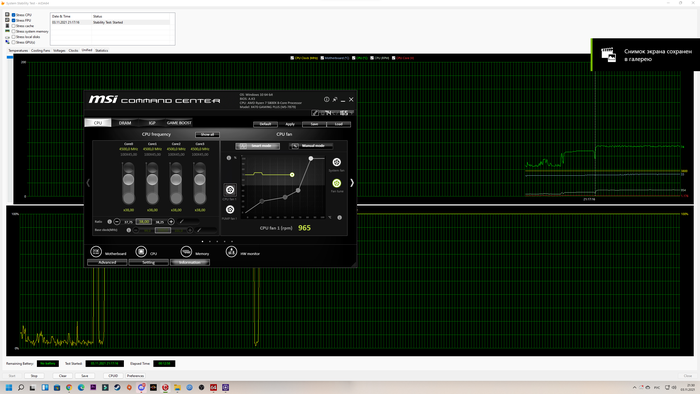Screen dimensions: 700x394
Task: Increase the CPU ratio with plus button
Action: point(171,221)
